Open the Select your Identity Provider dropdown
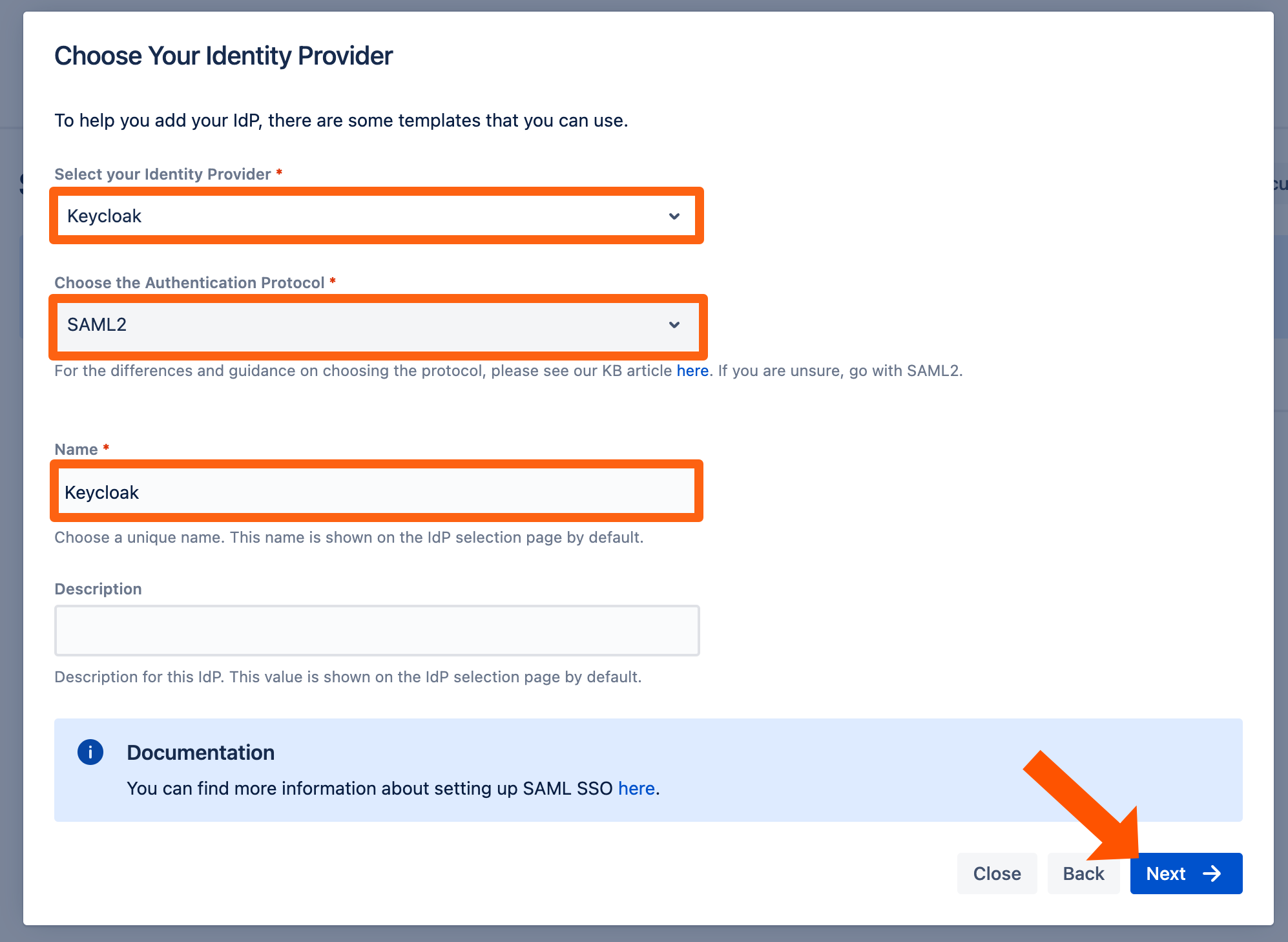 pos(362,216)
